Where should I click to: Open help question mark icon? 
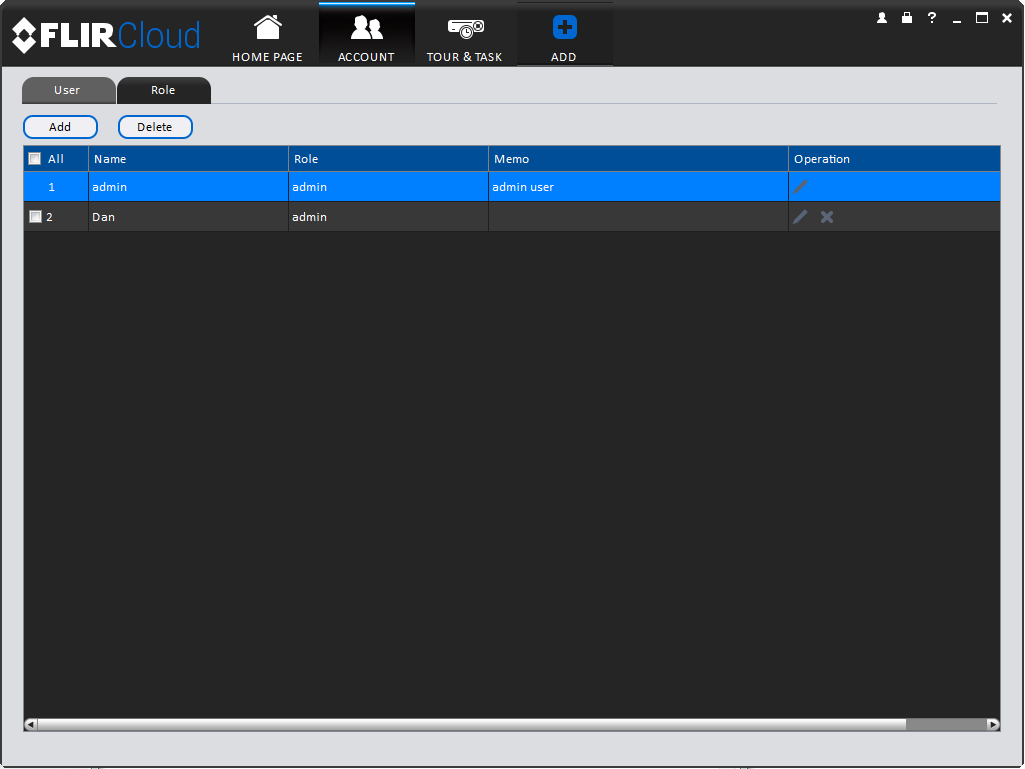pos(932,18)
